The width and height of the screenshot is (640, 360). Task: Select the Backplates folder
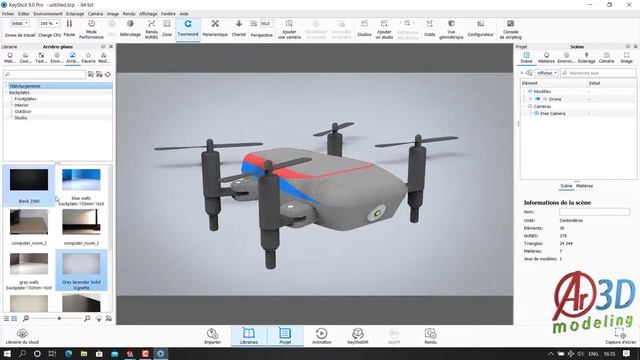coord(19,93)
